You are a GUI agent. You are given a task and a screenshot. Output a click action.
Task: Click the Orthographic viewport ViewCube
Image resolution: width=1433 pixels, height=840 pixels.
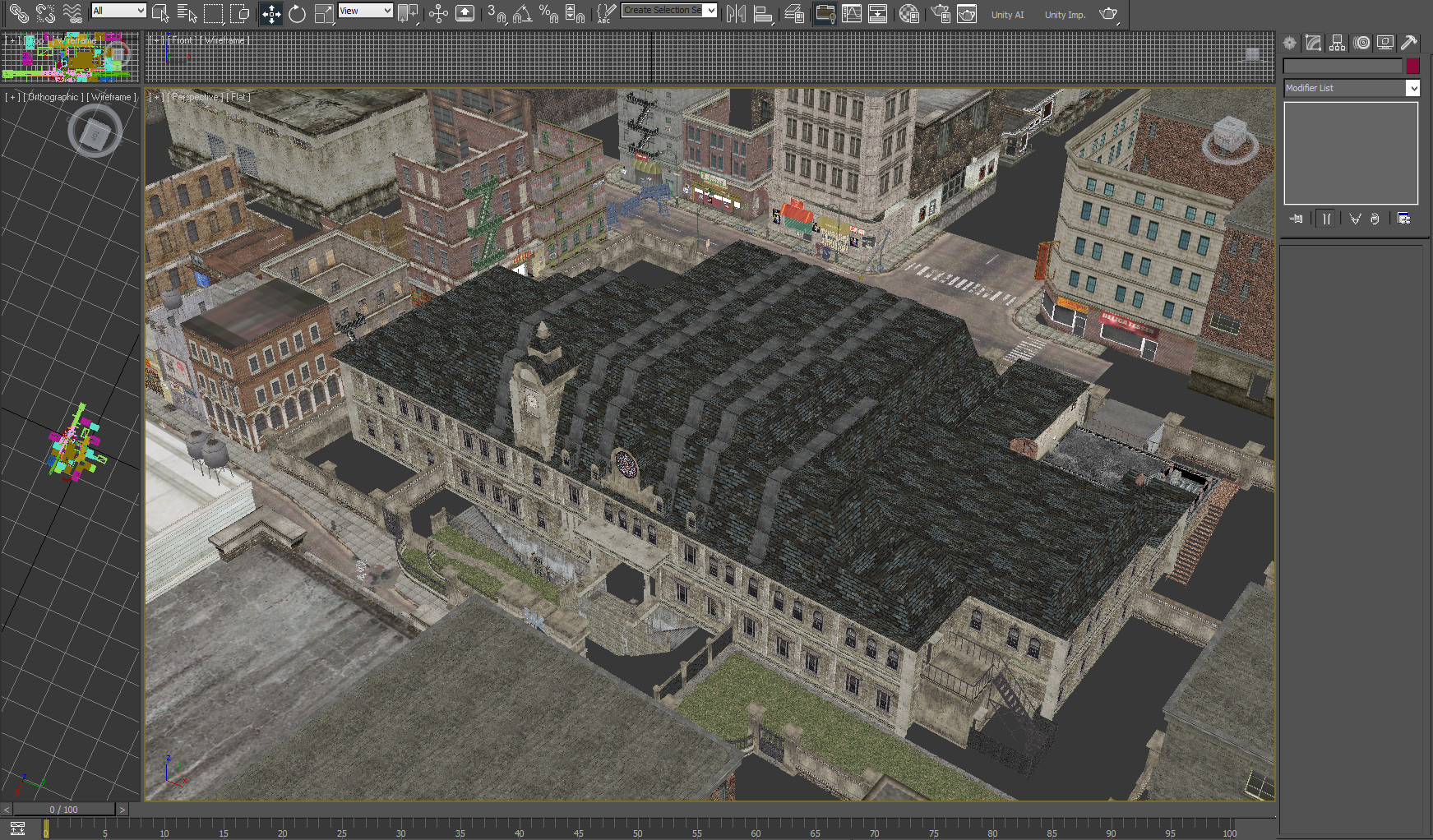[95, 132]
